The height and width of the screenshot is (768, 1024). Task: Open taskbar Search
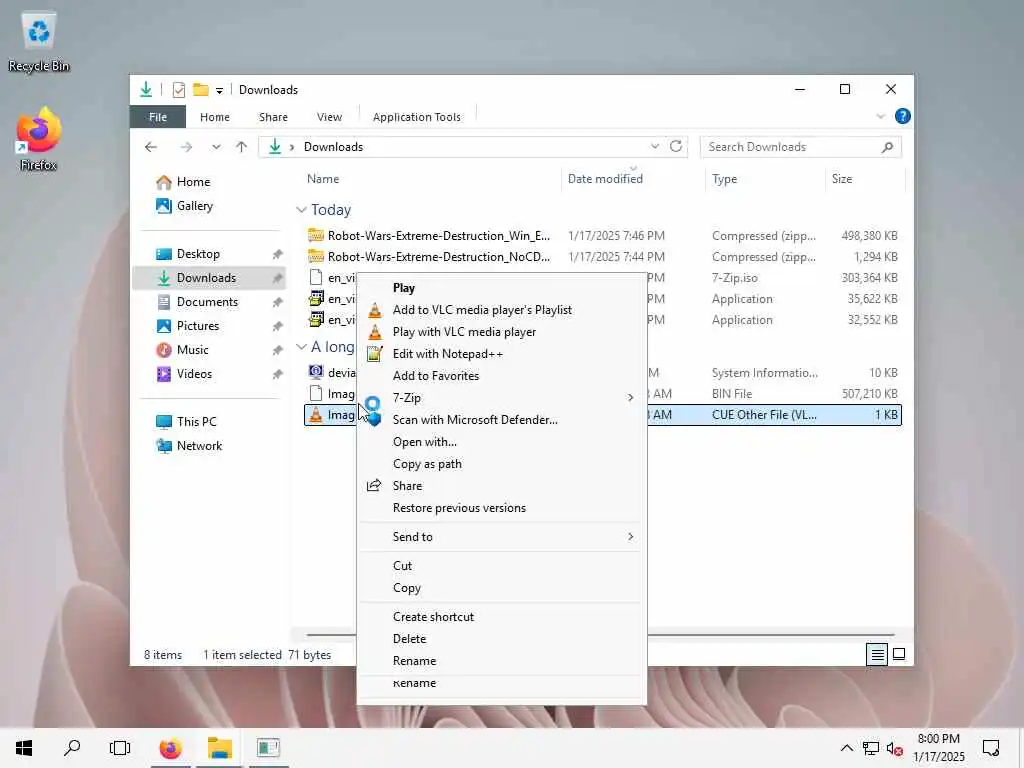point(72,748)
